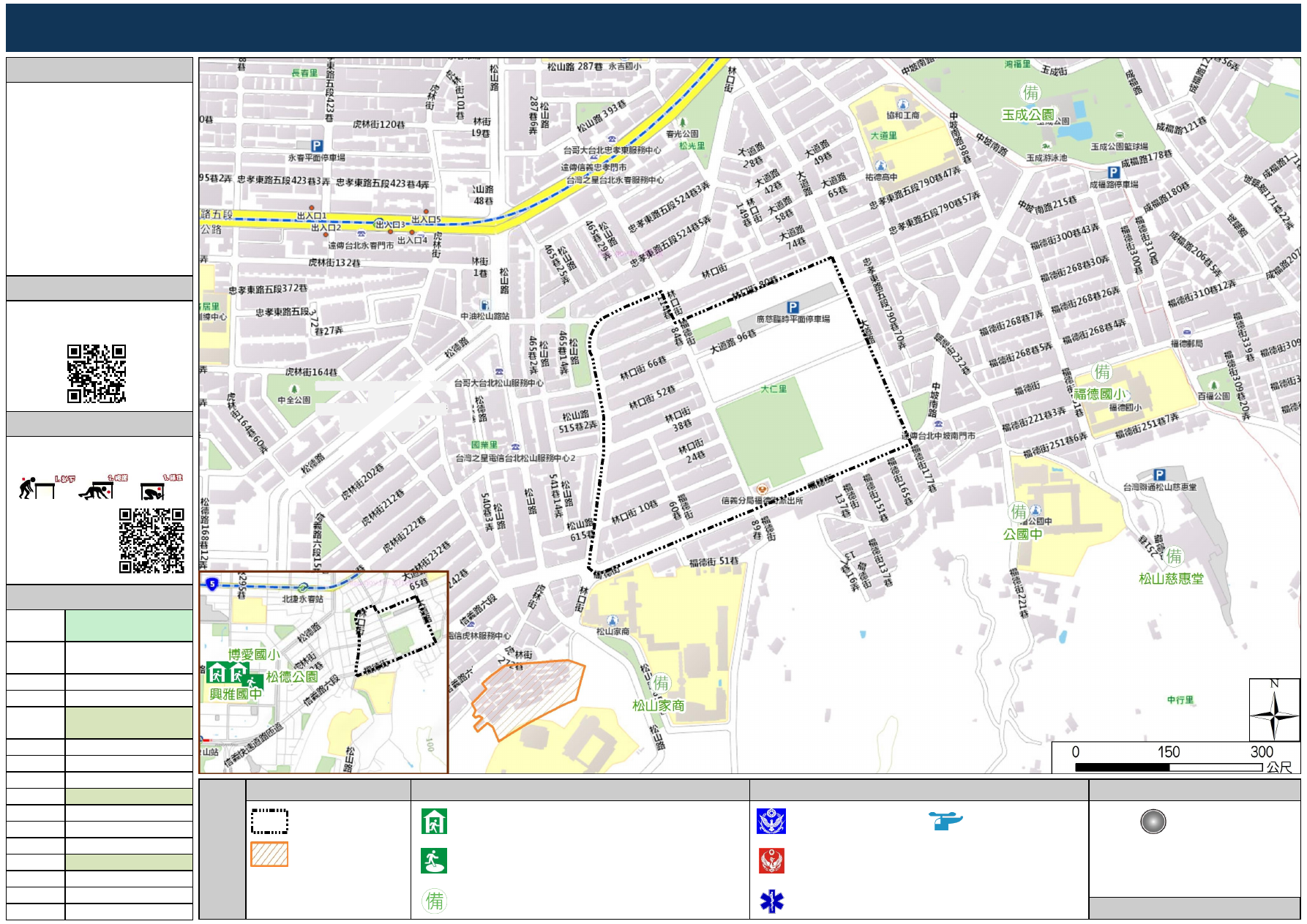Click the 信義分局福德街派出所 label
This screenshot has width=1307, height=924.
(762, 500)
